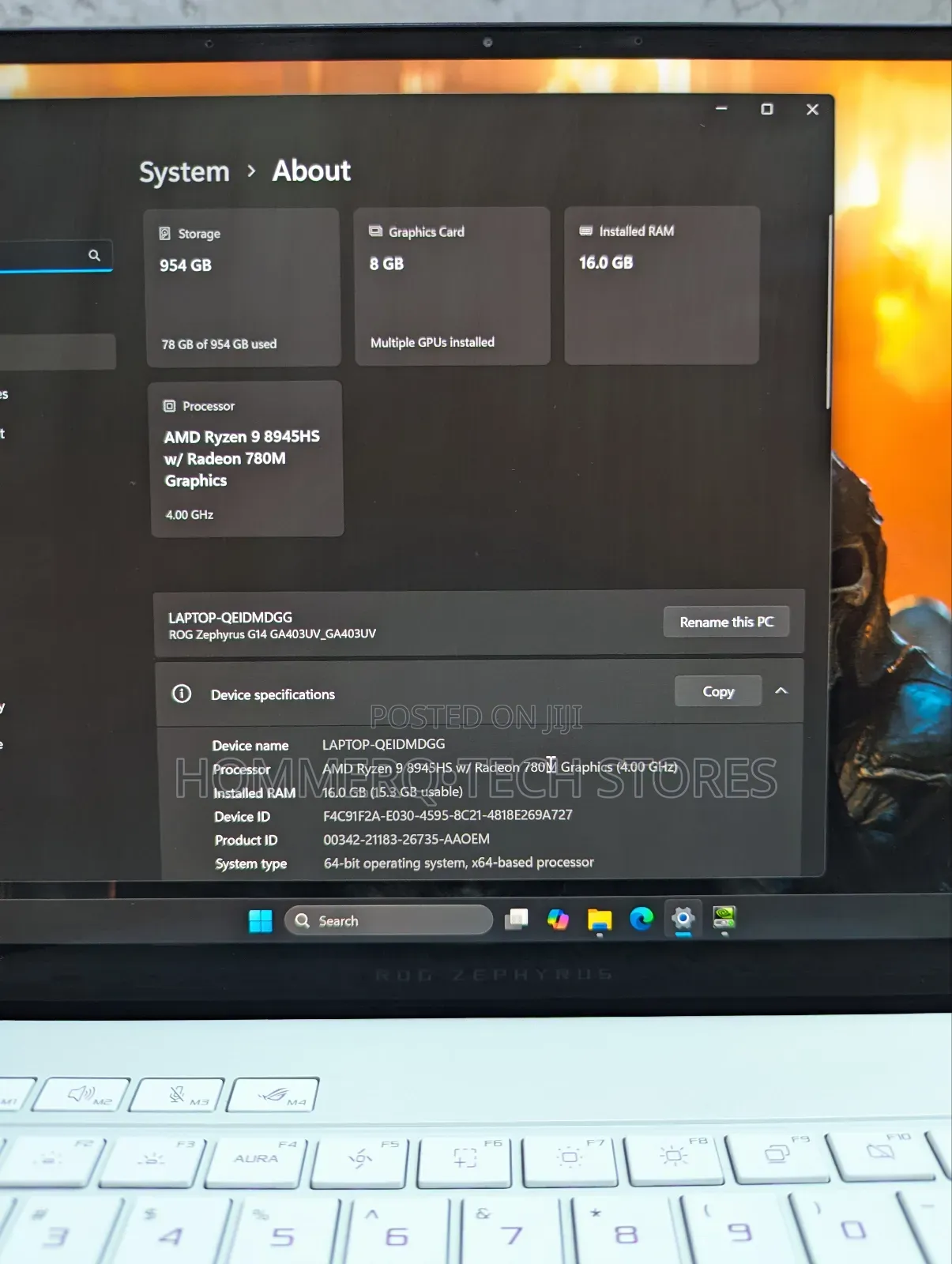Select the 64-bit operating system text
The height and width of the screenshot is (1264, 952).
[x=458, y=863]
